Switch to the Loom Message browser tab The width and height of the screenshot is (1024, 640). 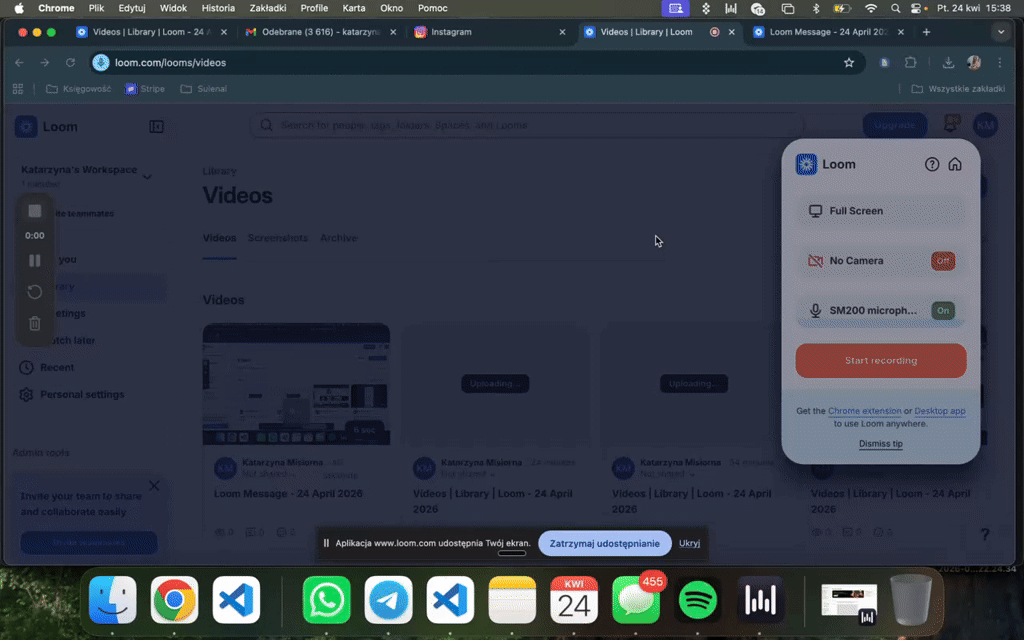pyautogui.click(x=828, y=32)
